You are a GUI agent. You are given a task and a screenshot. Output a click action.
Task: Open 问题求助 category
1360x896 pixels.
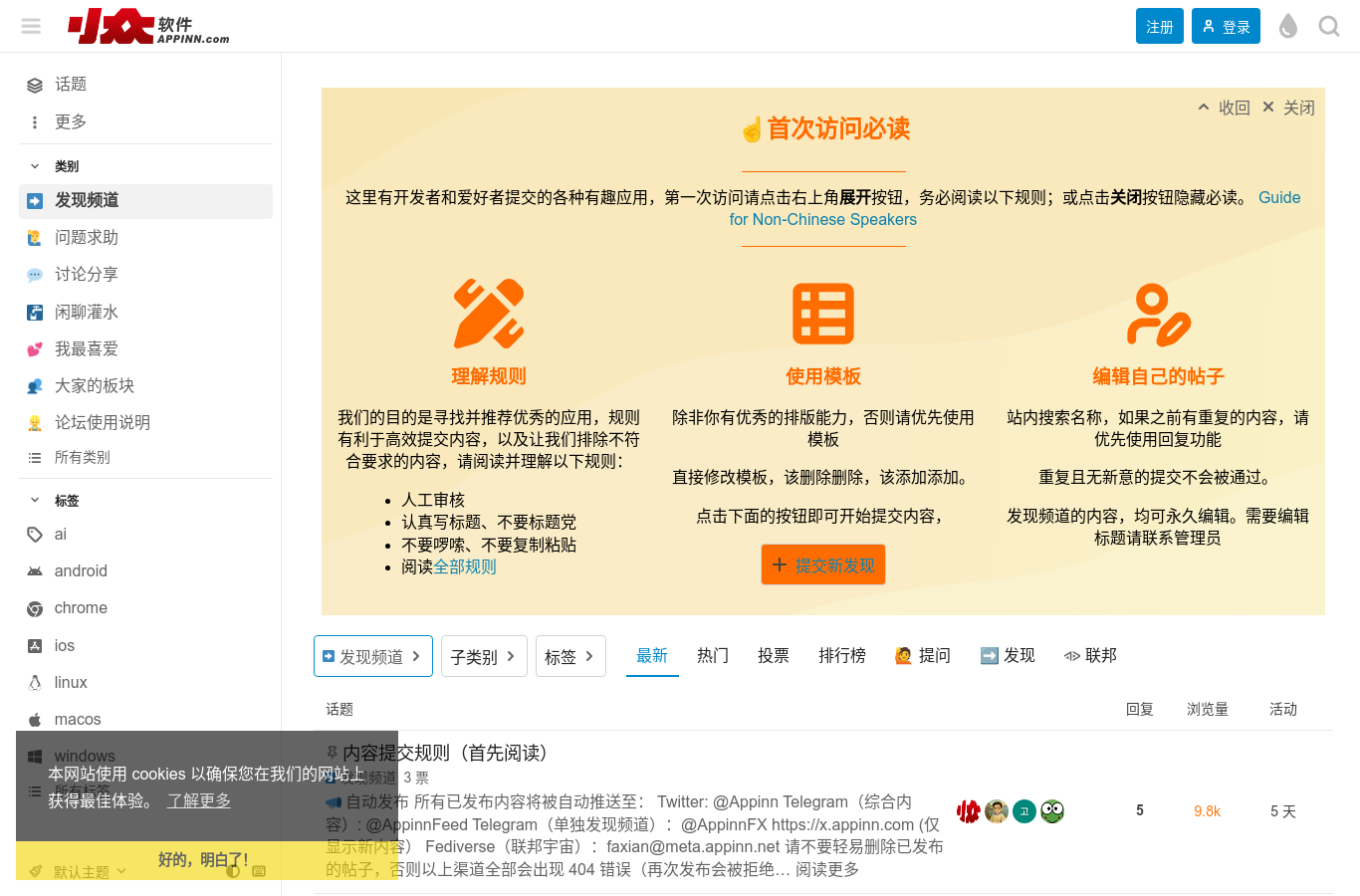145,238
